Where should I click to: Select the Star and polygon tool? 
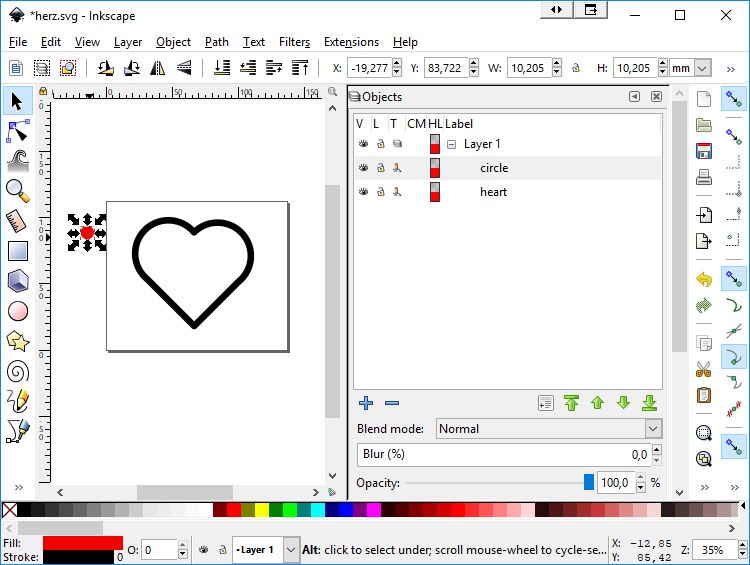(x=18, y=342)
